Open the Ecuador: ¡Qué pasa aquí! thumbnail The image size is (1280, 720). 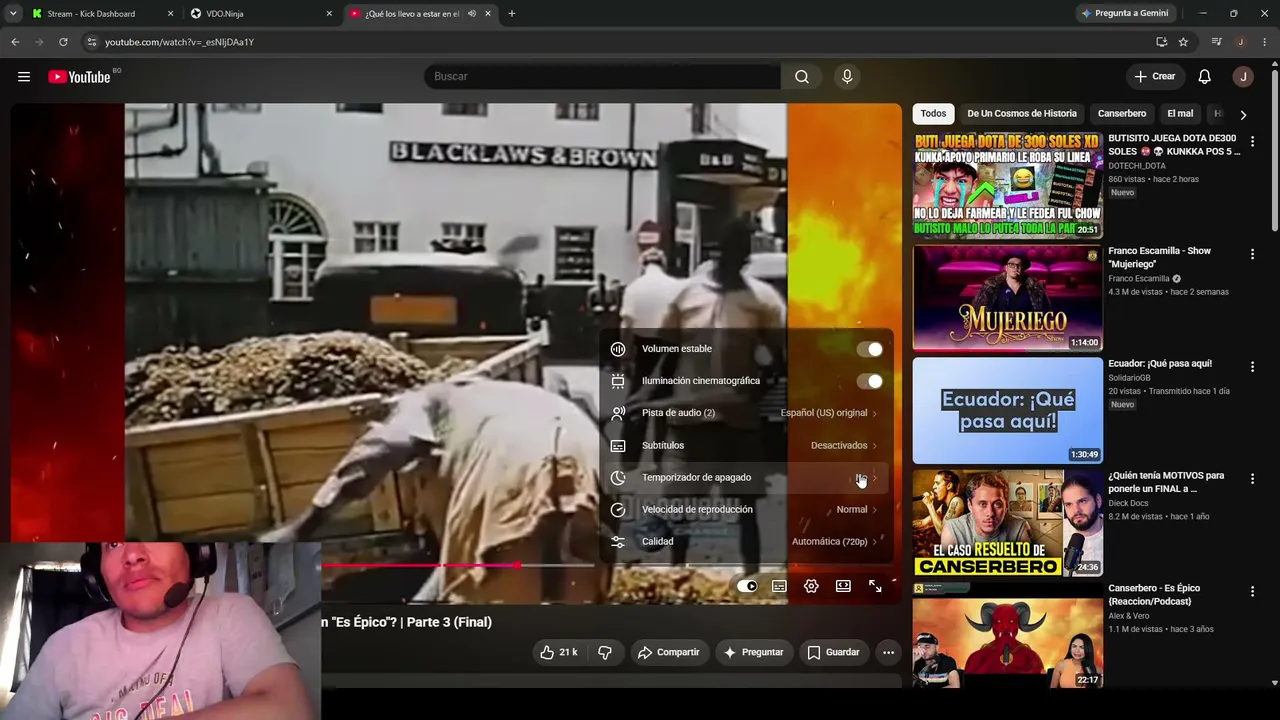coord(1007,410)
